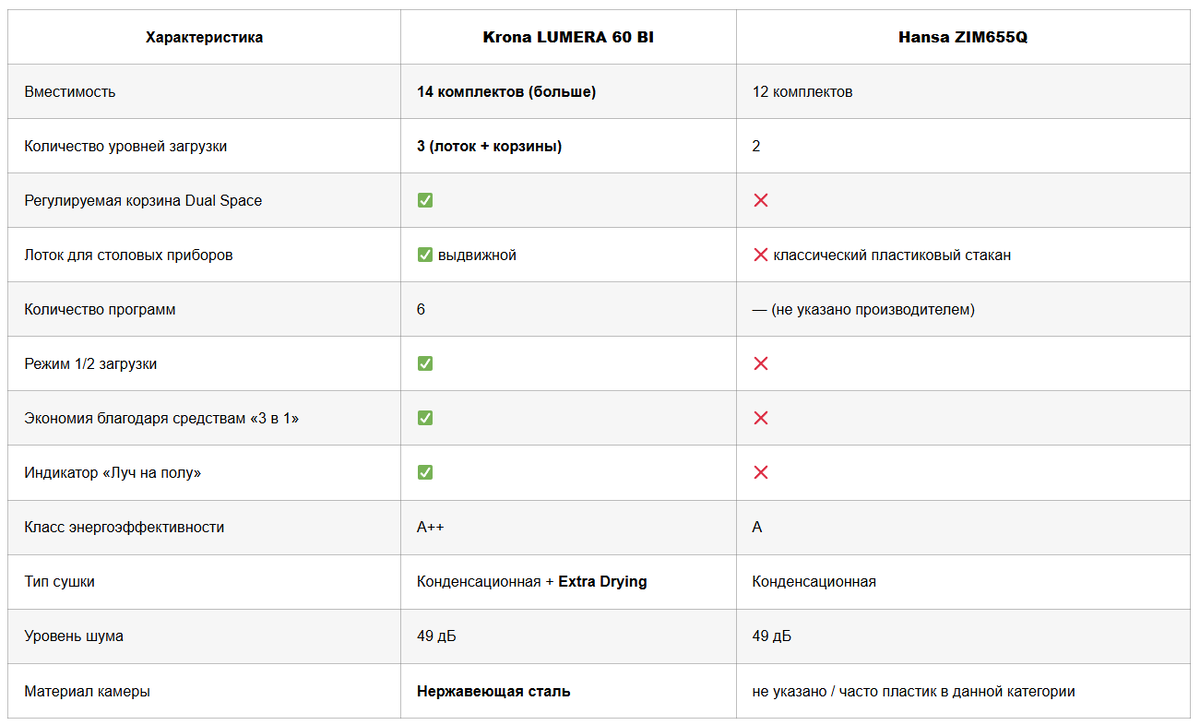This screenshot has width=1200, height=725.
Task: Click the Extra Drying text
Action: pos(602,581)
